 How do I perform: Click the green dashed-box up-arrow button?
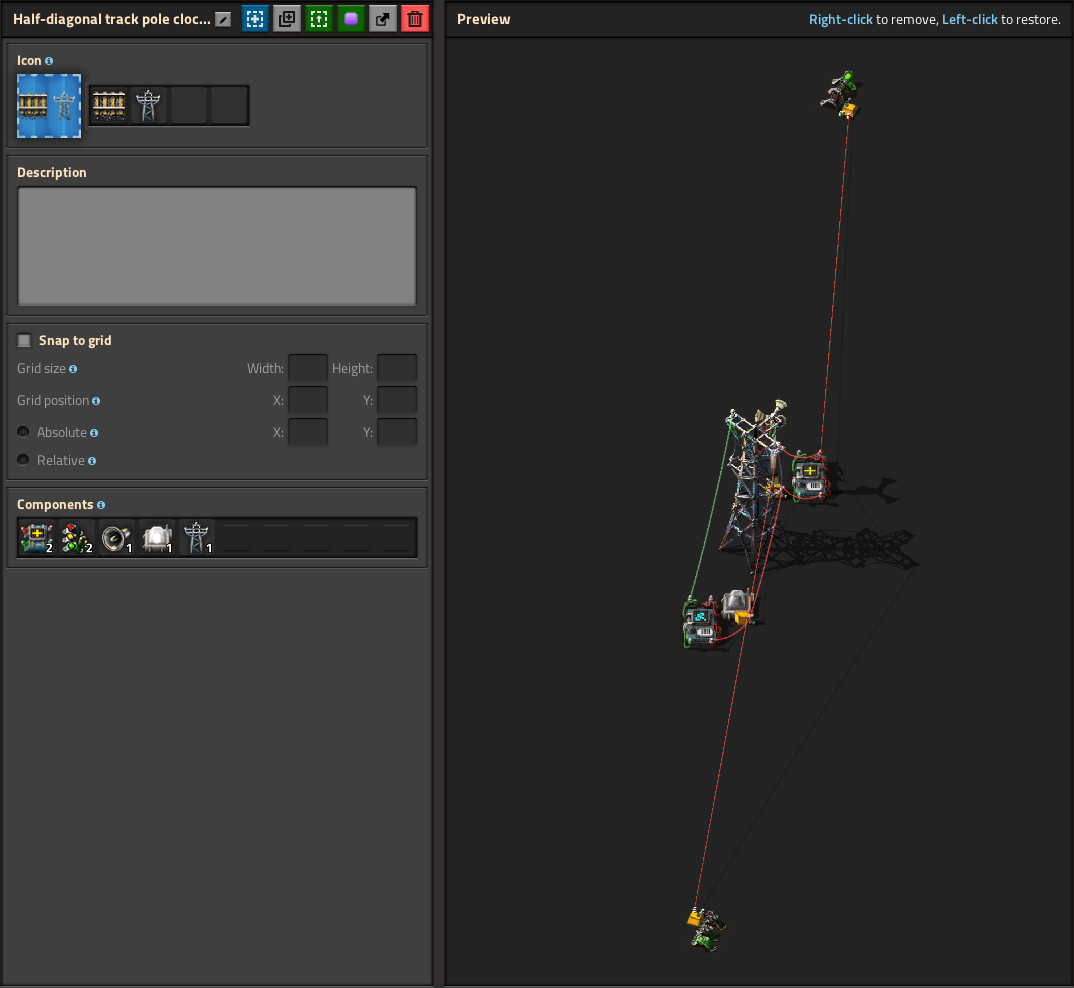pos(319,19)
